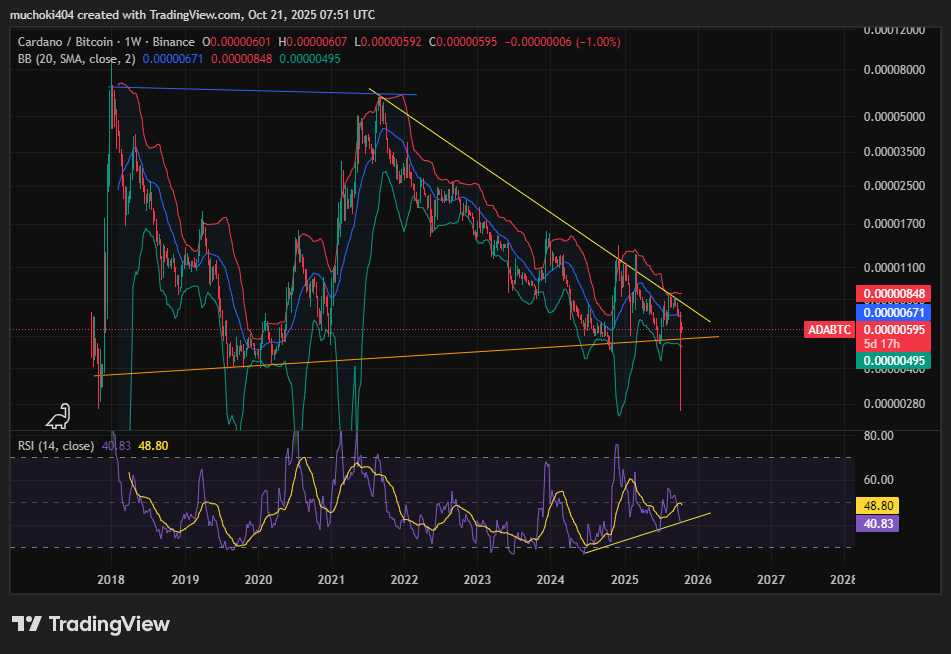Viewport: 951px width, 654px height.
Task: Click the purple 40.83 RSI axis tag
Action: pos(878,522)
